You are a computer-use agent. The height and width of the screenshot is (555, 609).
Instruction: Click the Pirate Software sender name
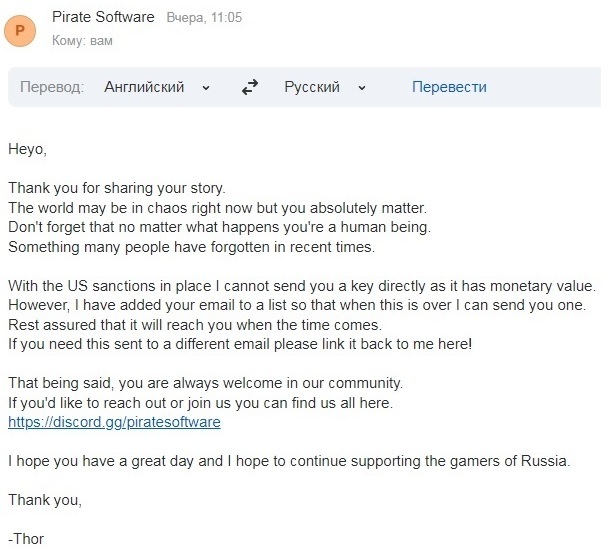(x=104, y=18)
